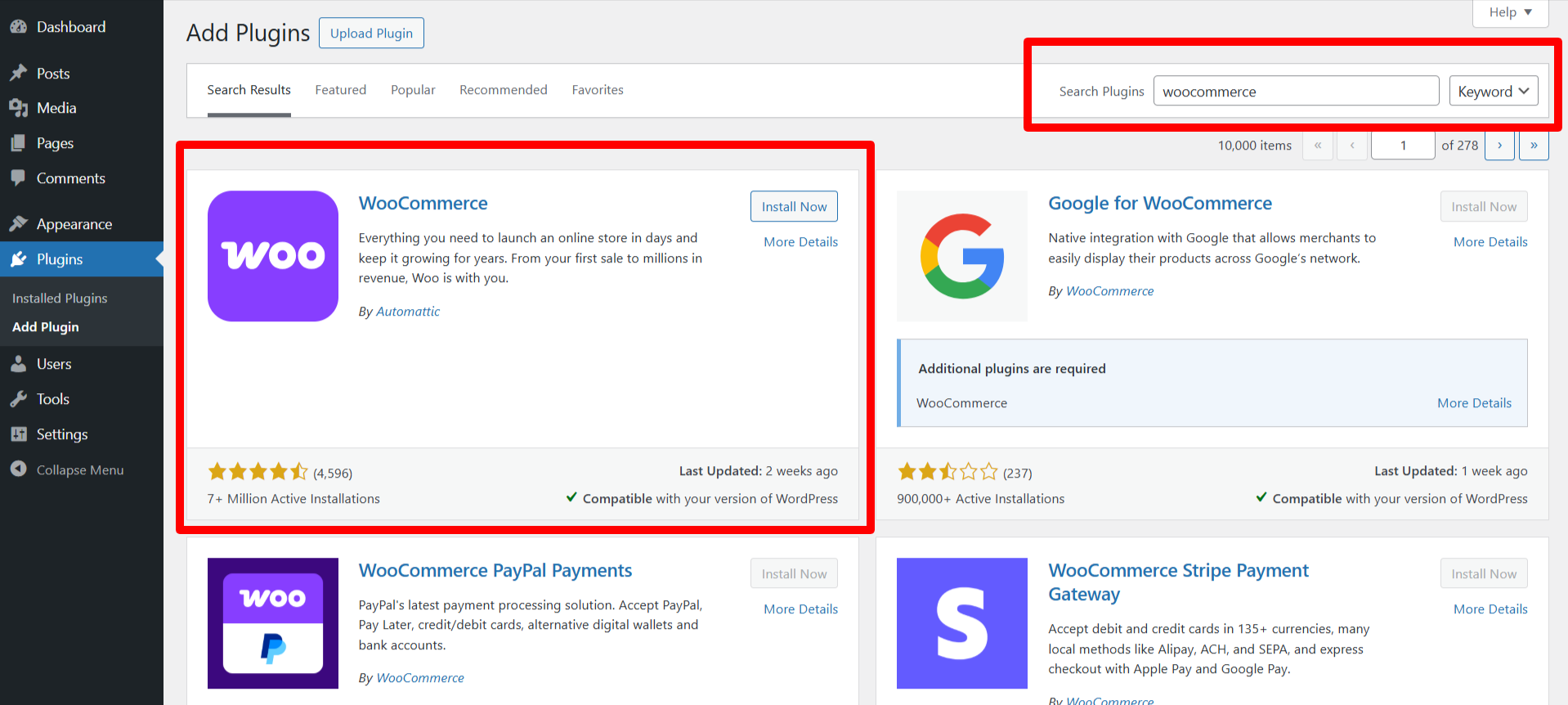The width and height of the screenshot is (1568, 705).
Task: Switch to the Popular tab
Action: (x=413, y=90)
